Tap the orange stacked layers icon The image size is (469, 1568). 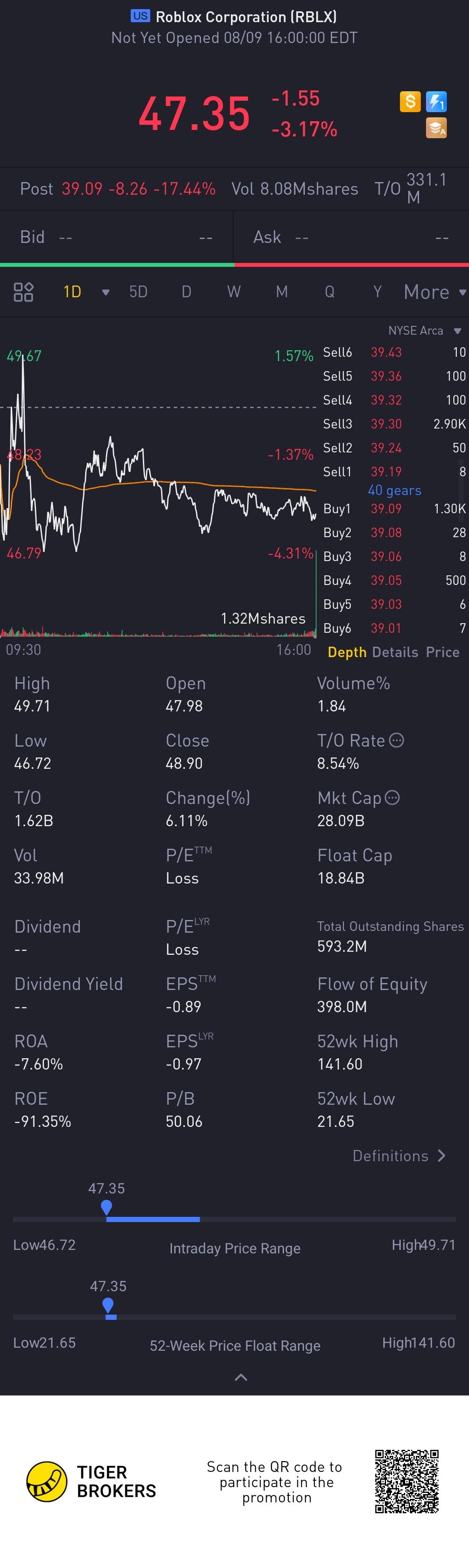(436, 129)
